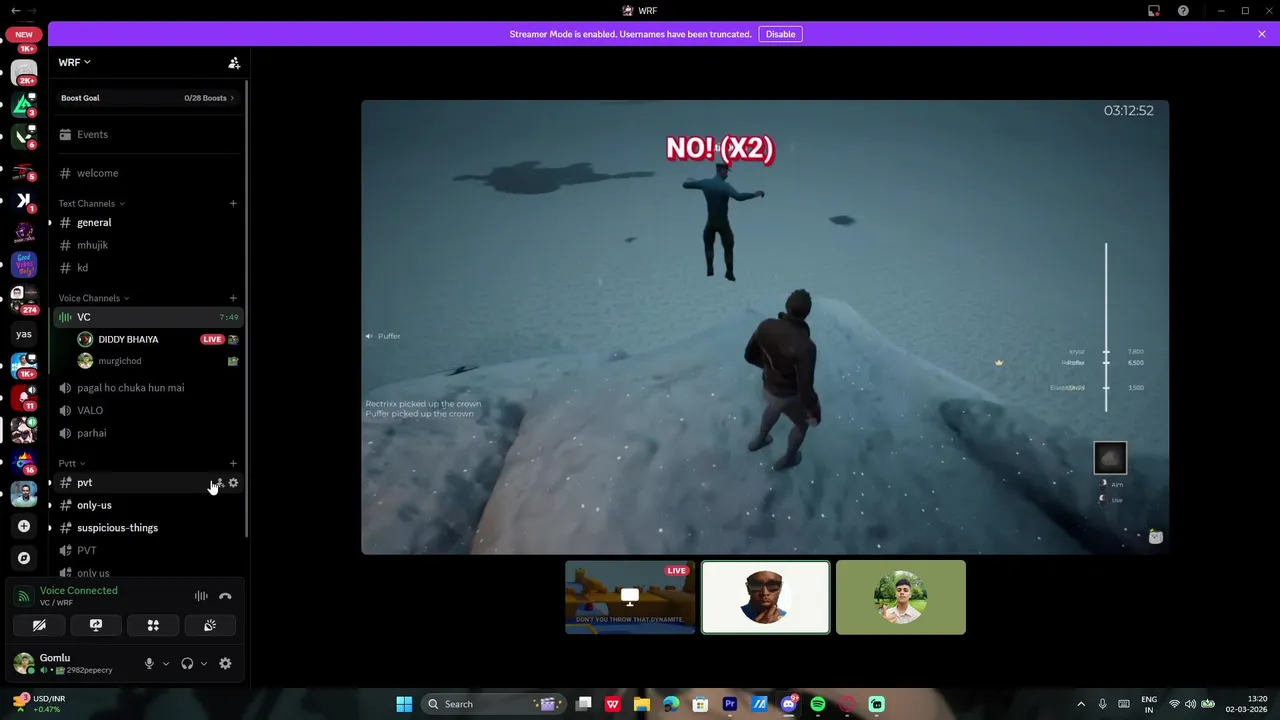Open the invite people icon beside WRF
1280x720 pixels.
coord(234,63)
